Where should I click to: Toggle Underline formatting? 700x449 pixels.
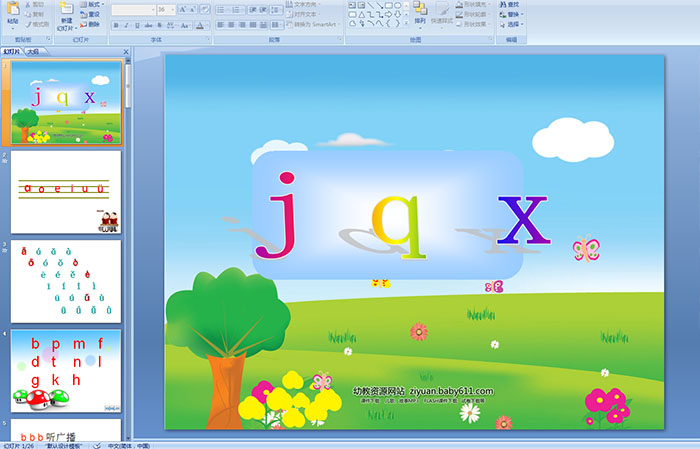138,25
